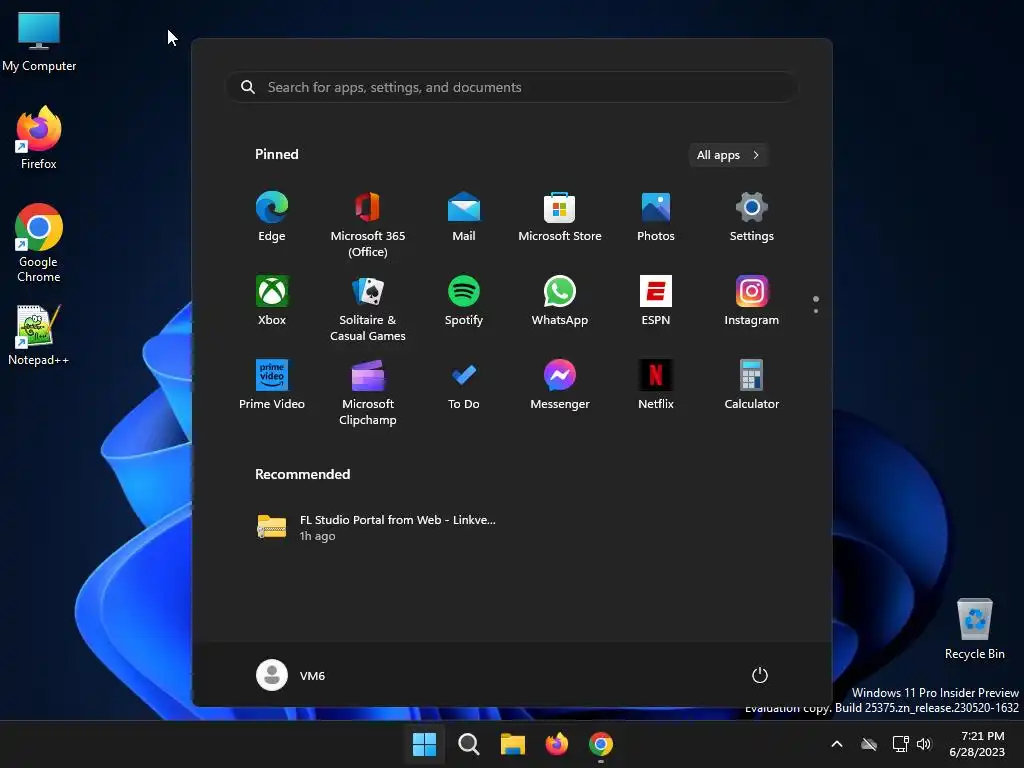Viewport: 1024px width, 768px height.
Task: Show hidden system tray icons
Action: tap(837, 744)
